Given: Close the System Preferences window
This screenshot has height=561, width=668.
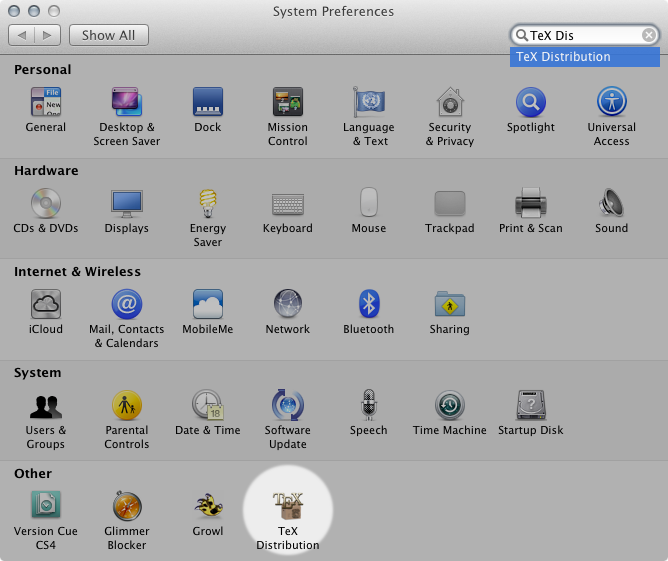Looking at the screenshot, I should click(14, 11).
